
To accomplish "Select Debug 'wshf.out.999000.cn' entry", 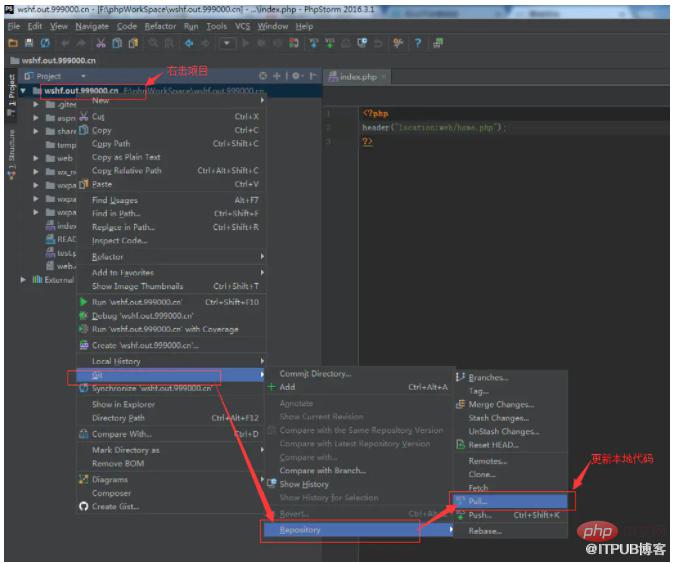I will [x=171, y=316].
